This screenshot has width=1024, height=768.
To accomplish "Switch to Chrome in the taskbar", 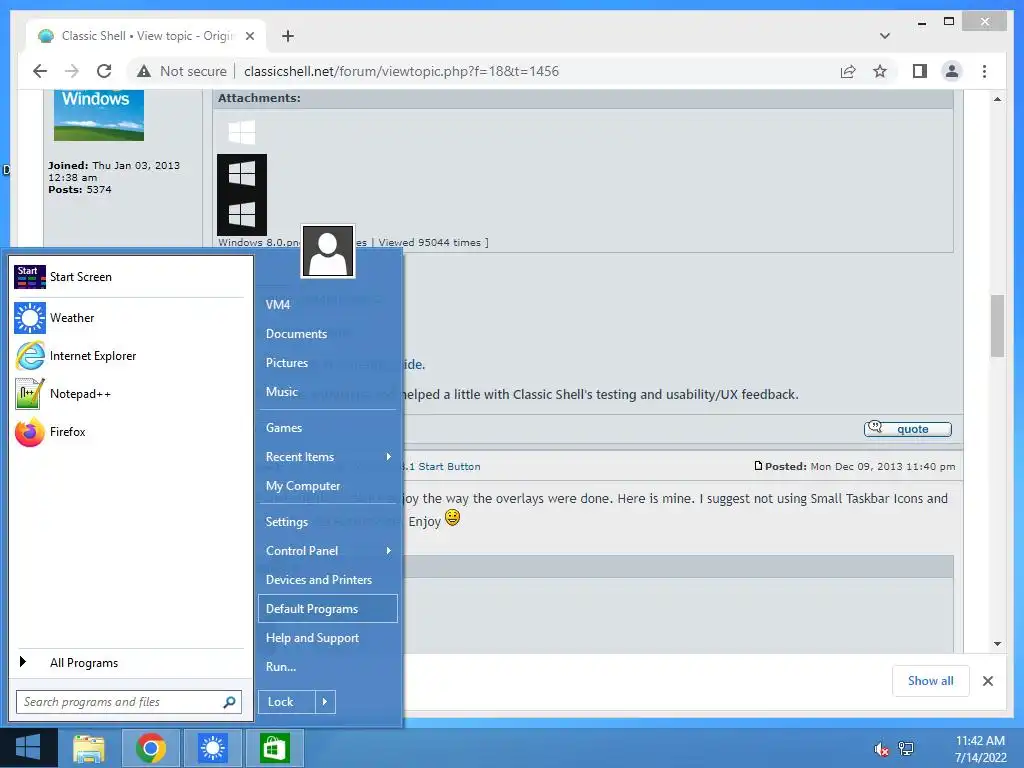I will pos(150,748).
